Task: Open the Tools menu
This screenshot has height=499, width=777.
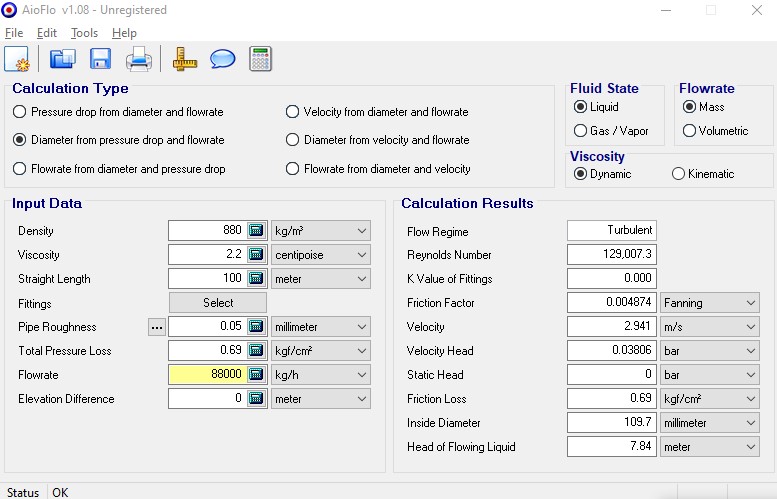Action: (x=84, y=33)
